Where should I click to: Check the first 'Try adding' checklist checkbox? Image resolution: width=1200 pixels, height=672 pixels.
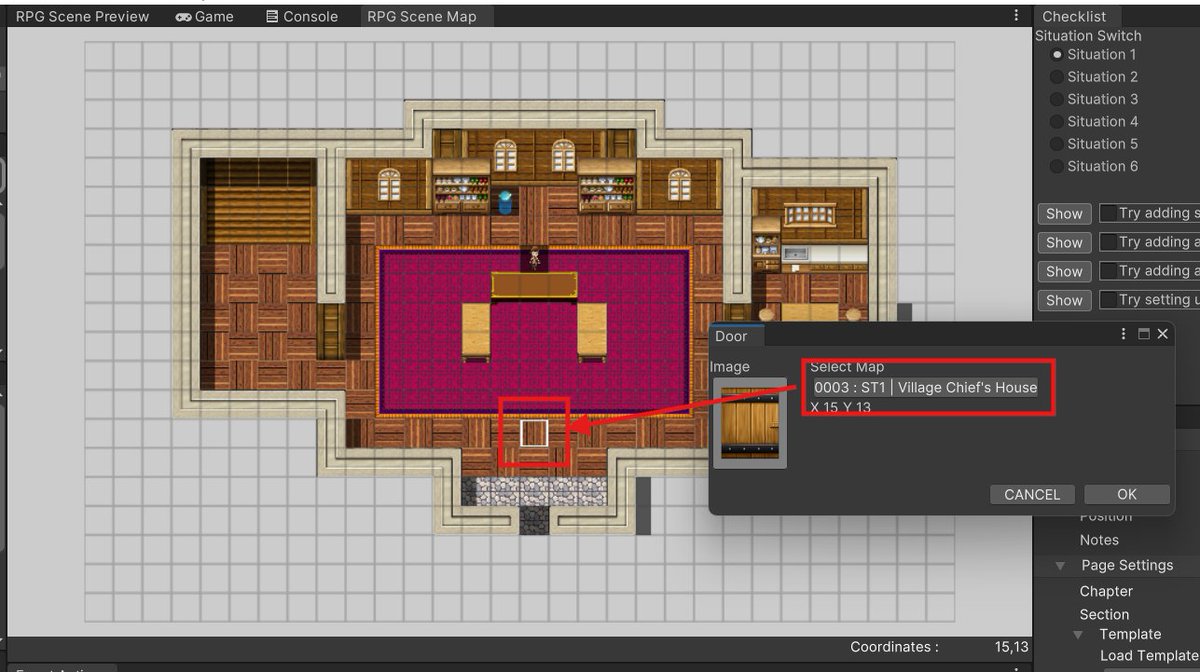1110,213
